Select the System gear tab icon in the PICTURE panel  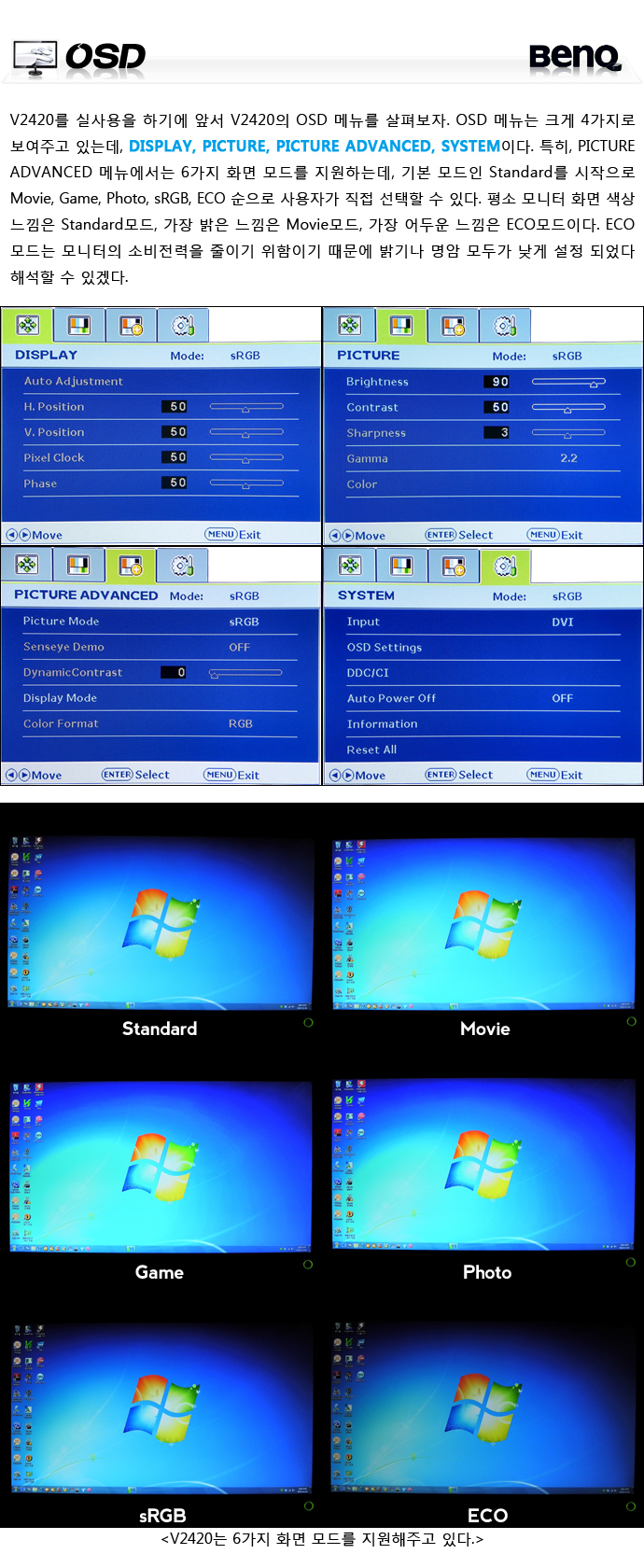505,325
